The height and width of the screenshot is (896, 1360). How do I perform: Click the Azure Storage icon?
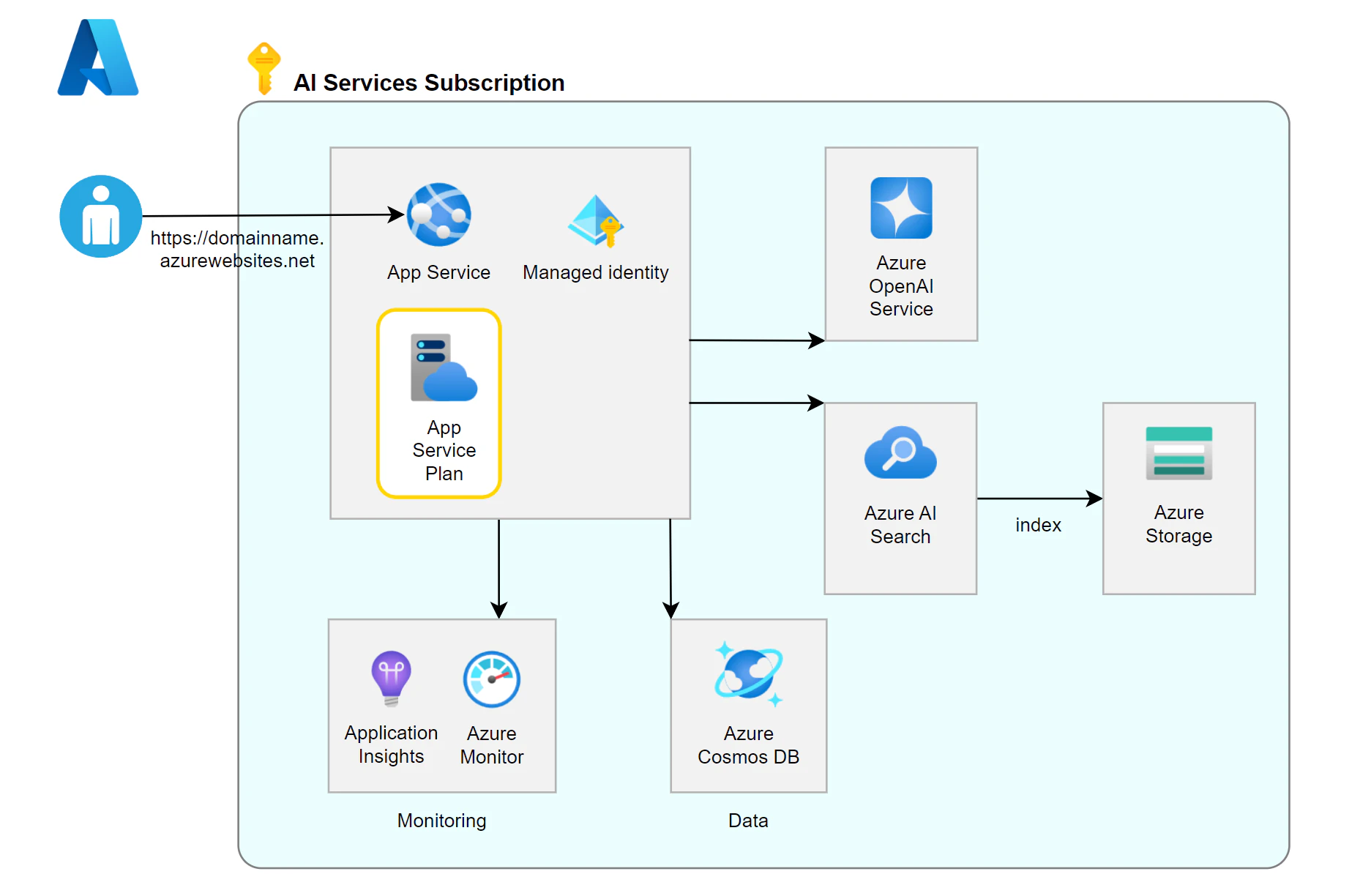click(1178, 453)
